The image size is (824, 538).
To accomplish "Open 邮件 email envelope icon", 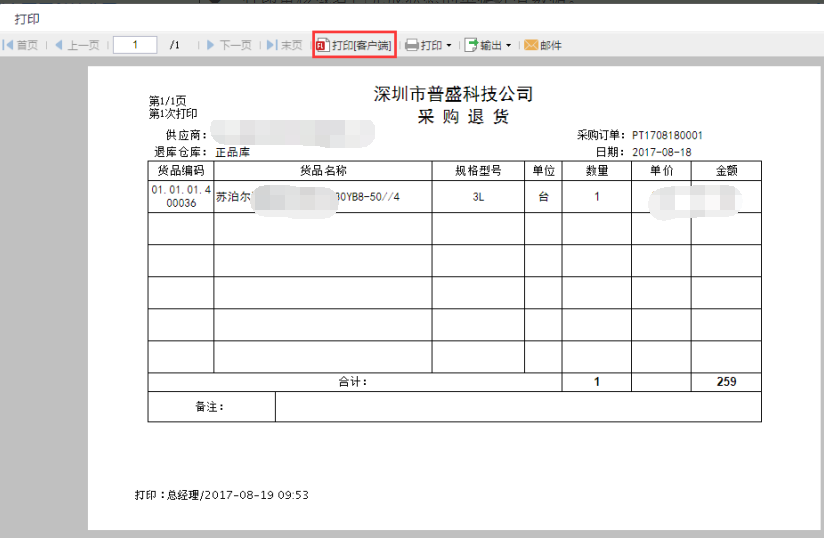I will tap(531, 45).
